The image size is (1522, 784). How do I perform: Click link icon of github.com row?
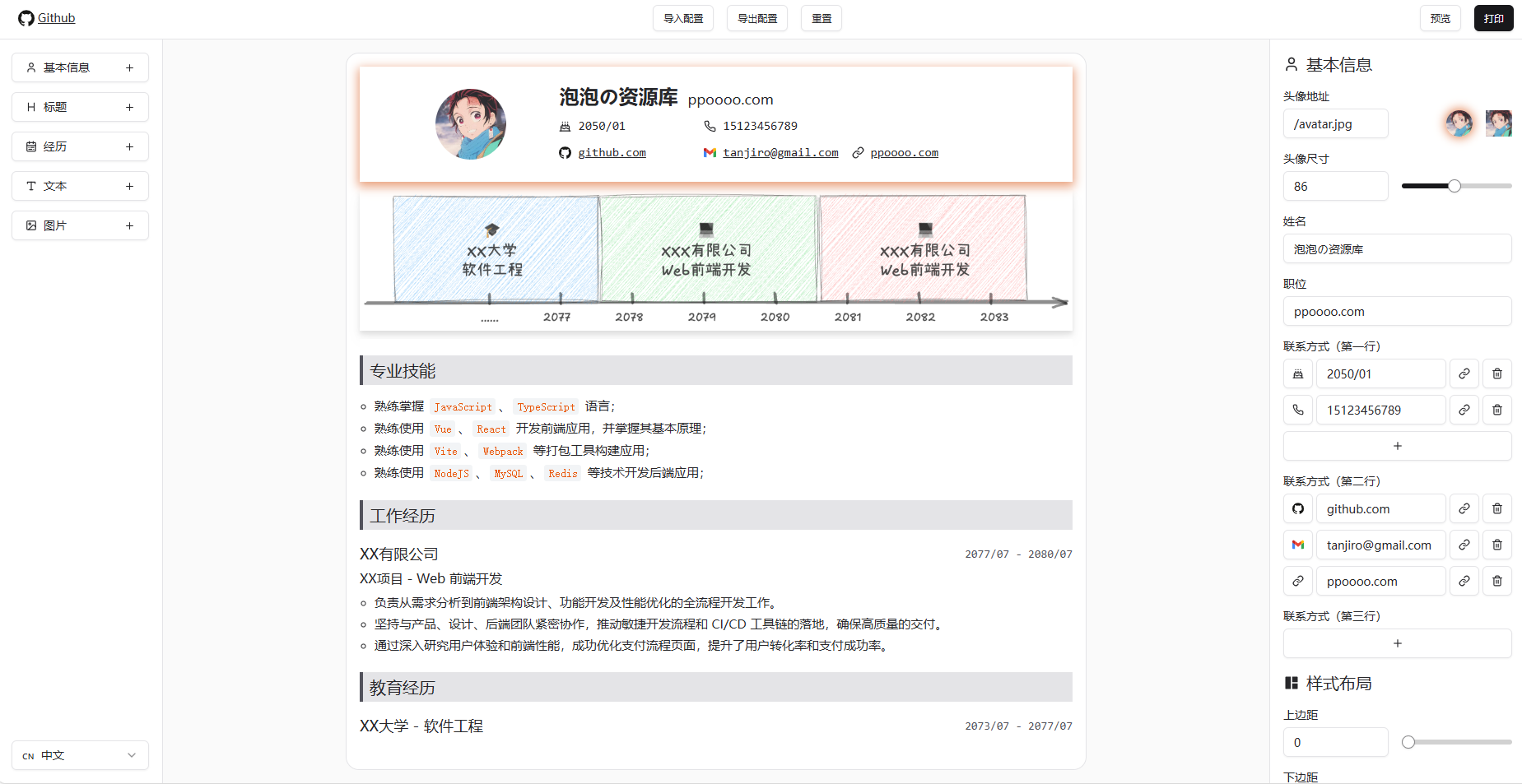1464,508
